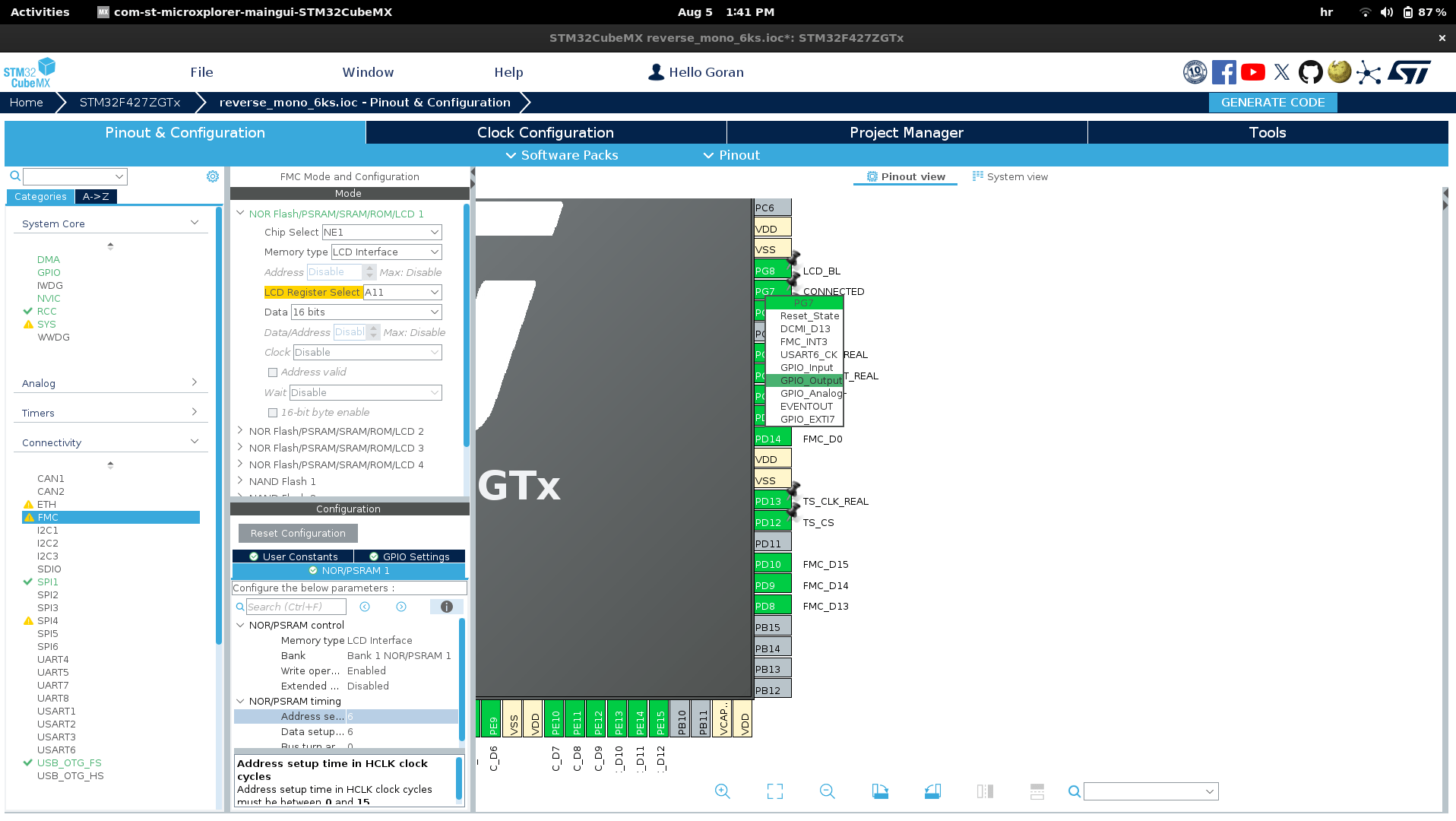The width and height of the screenshot is (1456, 821).
Task: Click the categories settings gear icon
Action: coord(213,176)
